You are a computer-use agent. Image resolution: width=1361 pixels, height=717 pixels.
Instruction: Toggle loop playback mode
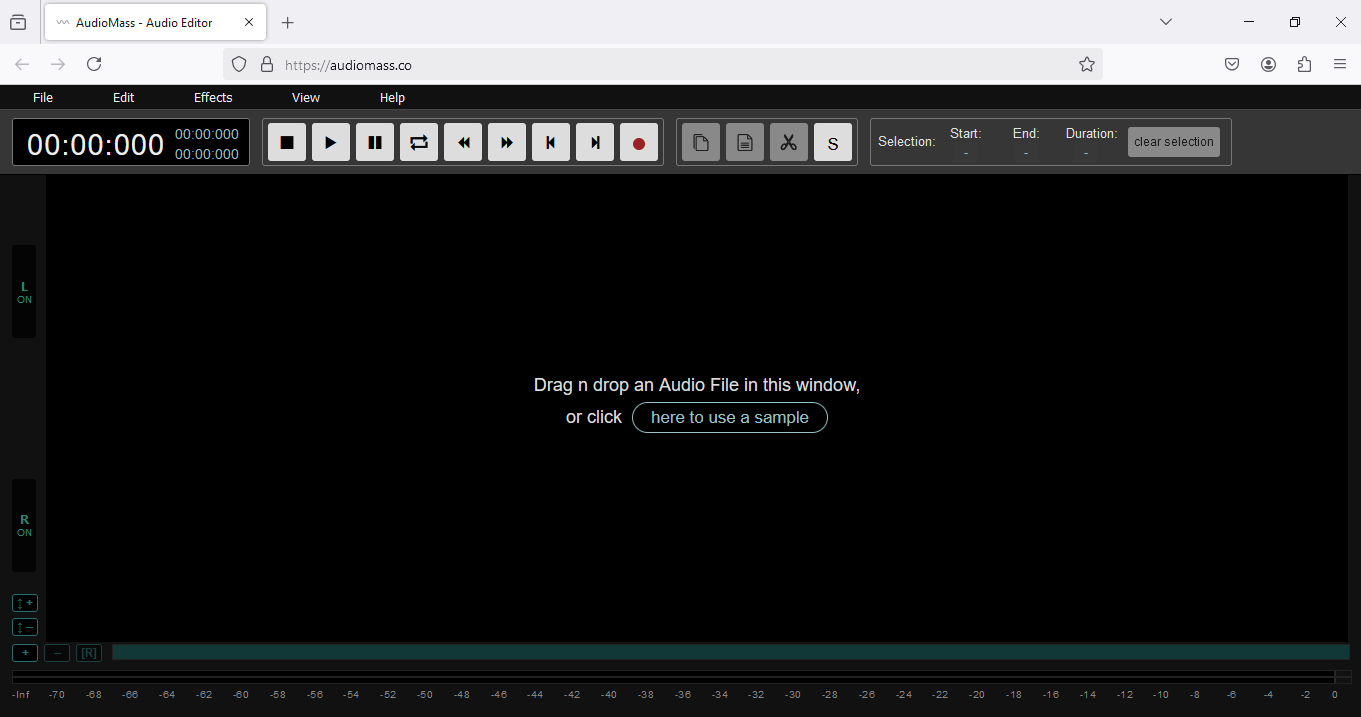pyautogui.click(x=419, y=142)
